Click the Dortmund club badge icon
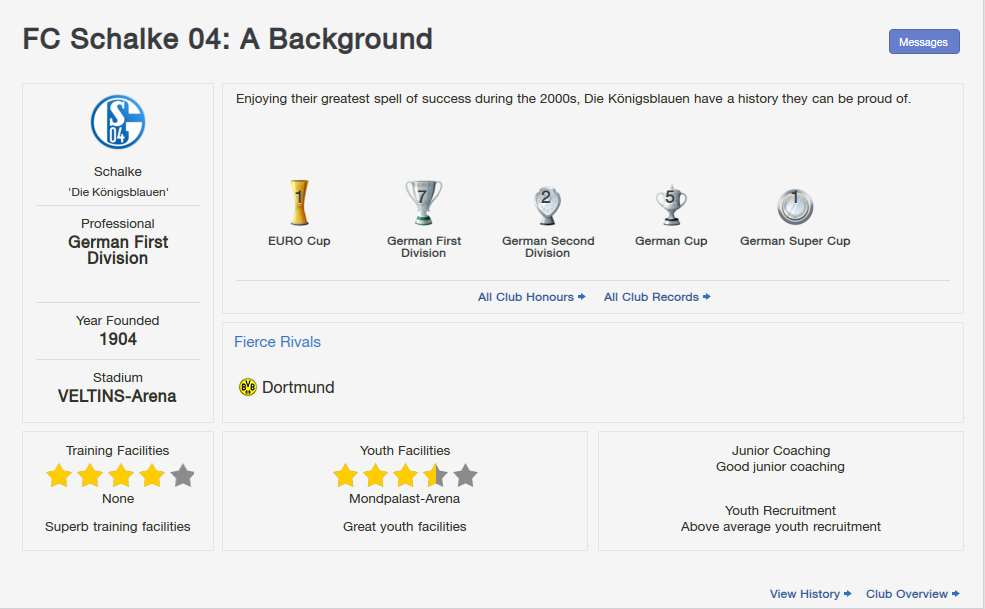 pos(248,387)
